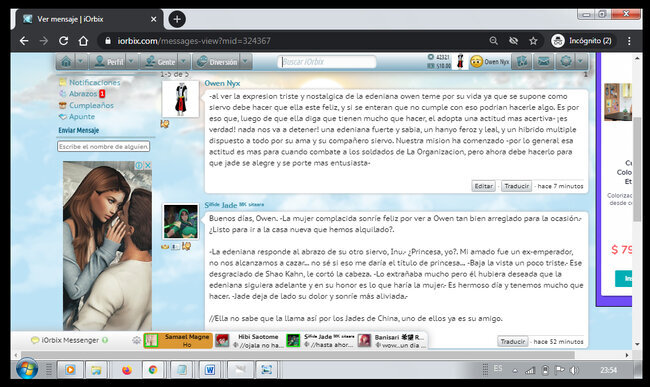Expand the Perfil dropdown arrow
This screenshot has height=387, width=650.
coord(131,62)
